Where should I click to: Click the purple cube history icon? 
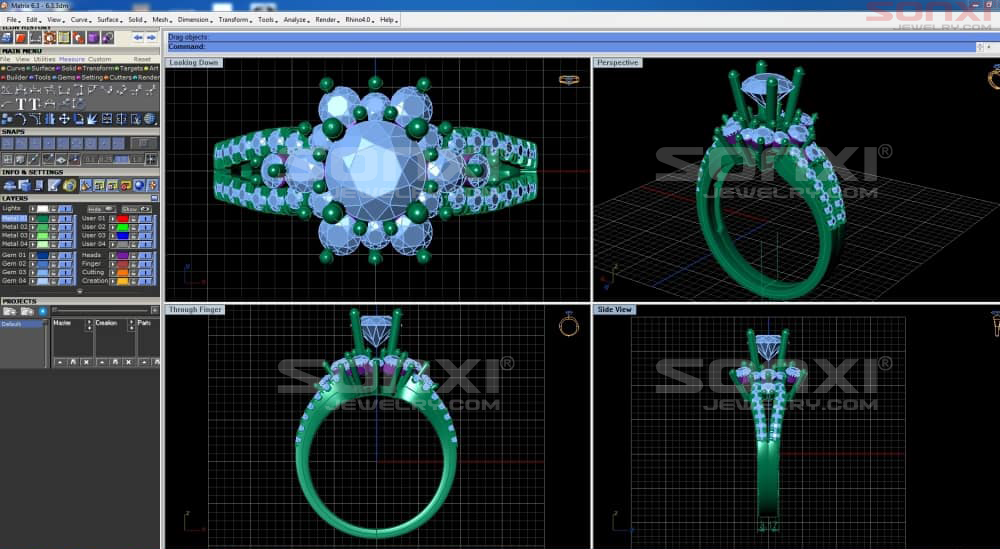click(x=93, y=38)
